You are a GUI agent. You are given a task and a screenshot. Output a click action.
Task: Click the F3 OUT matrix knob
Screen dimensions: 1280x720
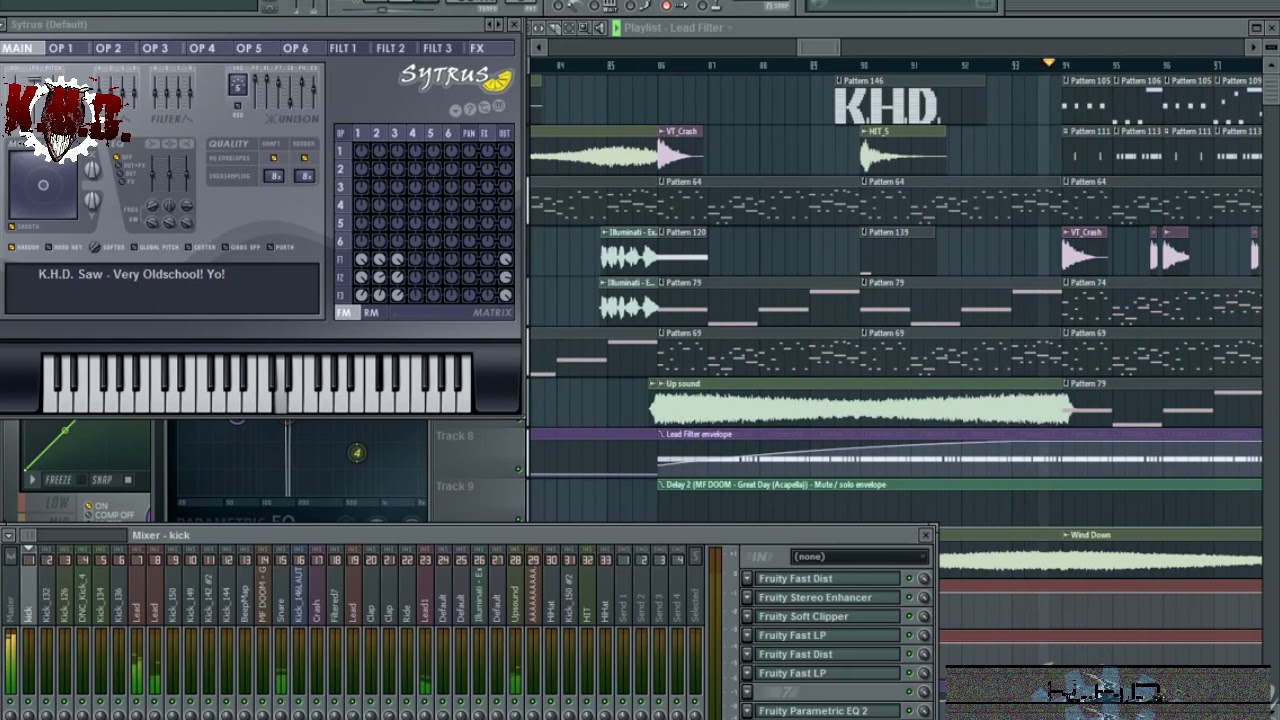coord(505,295)
